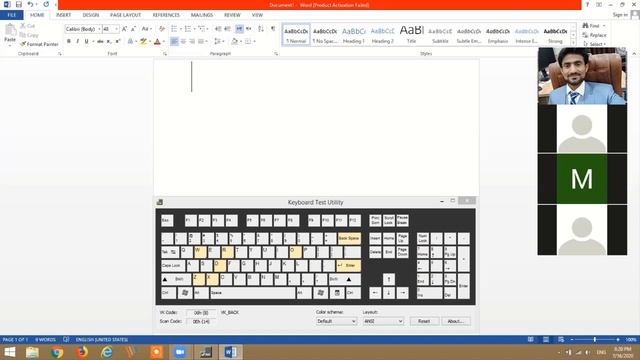Apply the text highlight color marker
640x360 pixels.
tap(143, 41)
